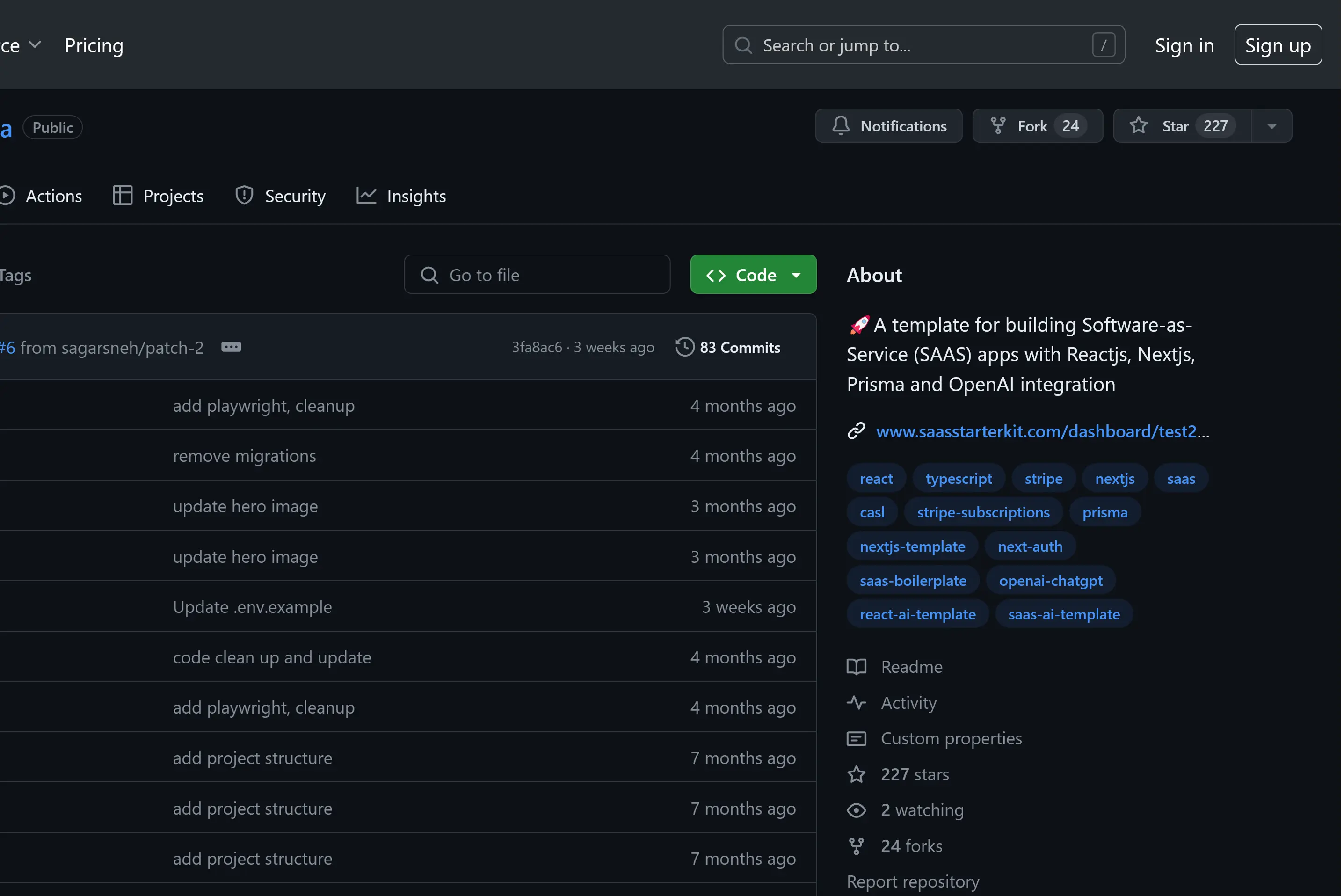Viewport: 1344px width, 896px height.
Task: Click the Fork icon button
Action: (x=997, y=126)
